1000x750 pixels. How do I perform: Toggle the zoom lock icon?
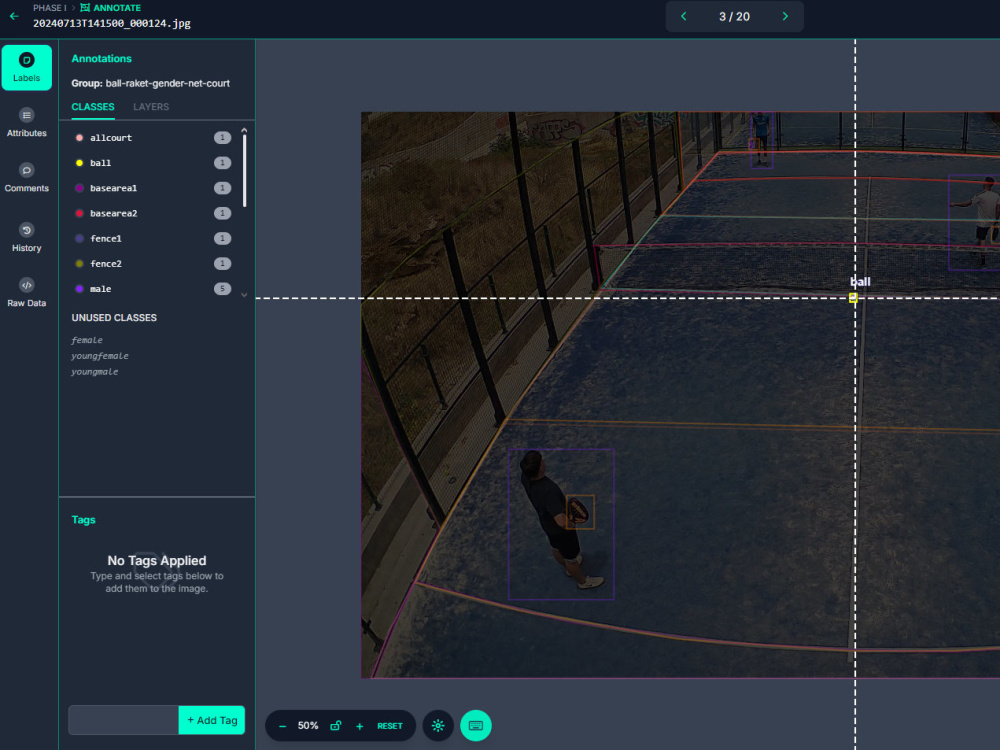tap(335, 726)
